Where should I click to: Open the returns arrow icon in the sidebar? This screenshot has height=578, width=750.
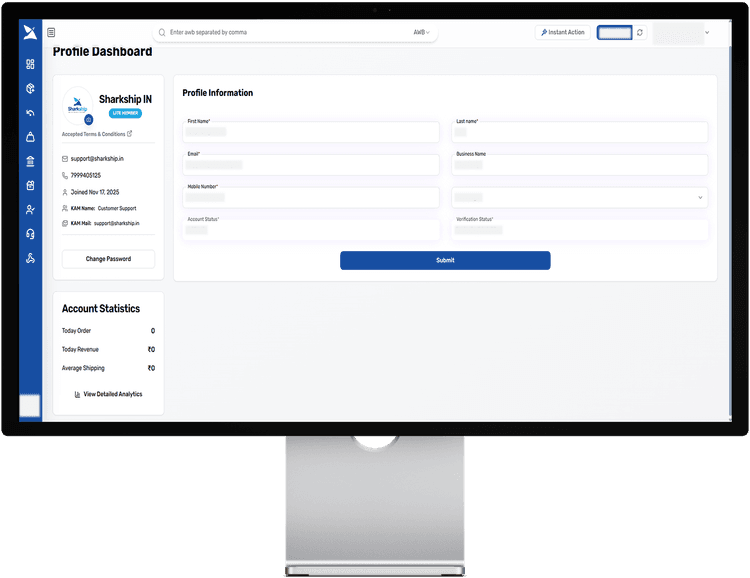[30, 113]
